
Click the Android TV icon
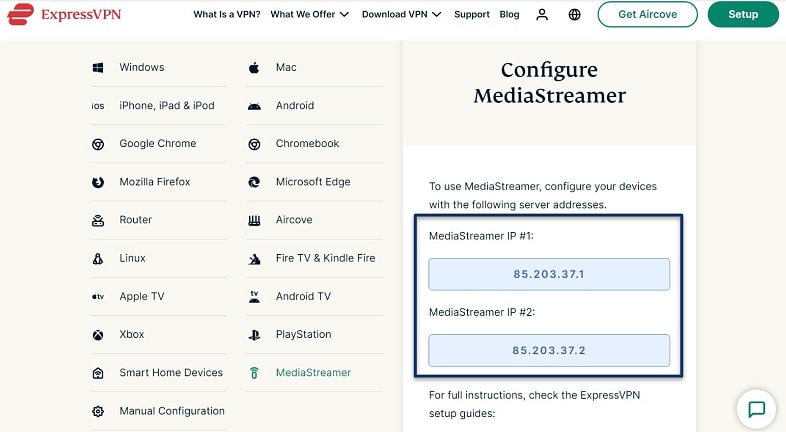point(254,297)
